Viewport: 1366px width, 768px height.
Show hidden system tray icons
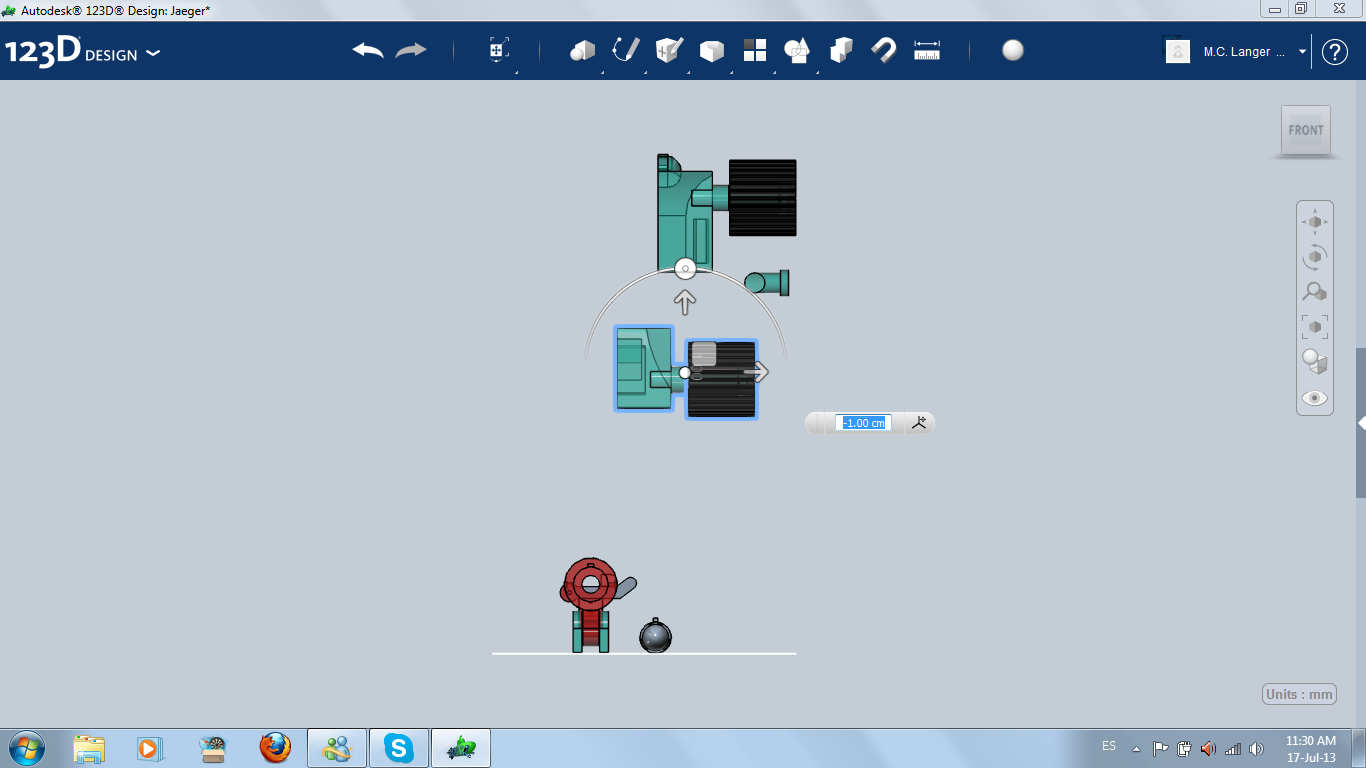(x=1136, y=748)
